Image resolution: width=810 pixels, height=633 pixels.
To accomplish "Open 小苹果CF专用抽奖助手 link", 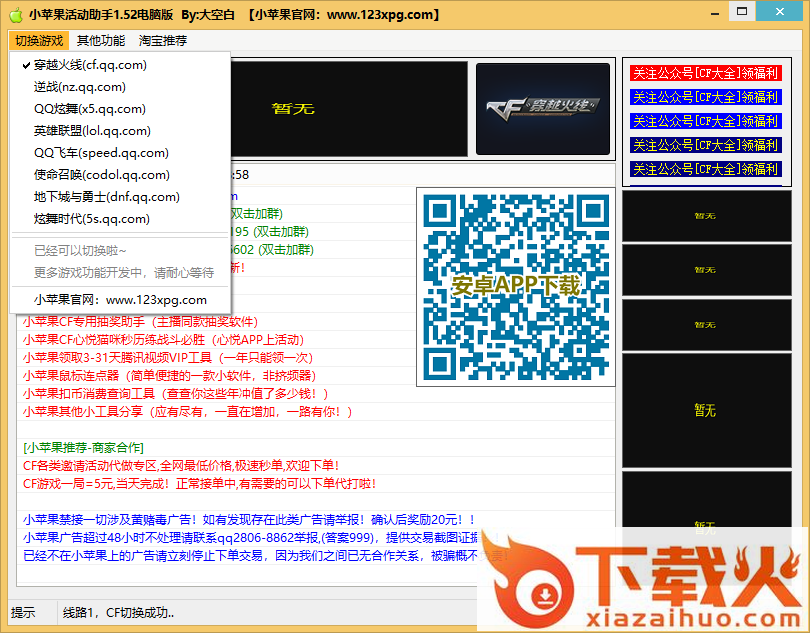I will click(x=140, y=322).
